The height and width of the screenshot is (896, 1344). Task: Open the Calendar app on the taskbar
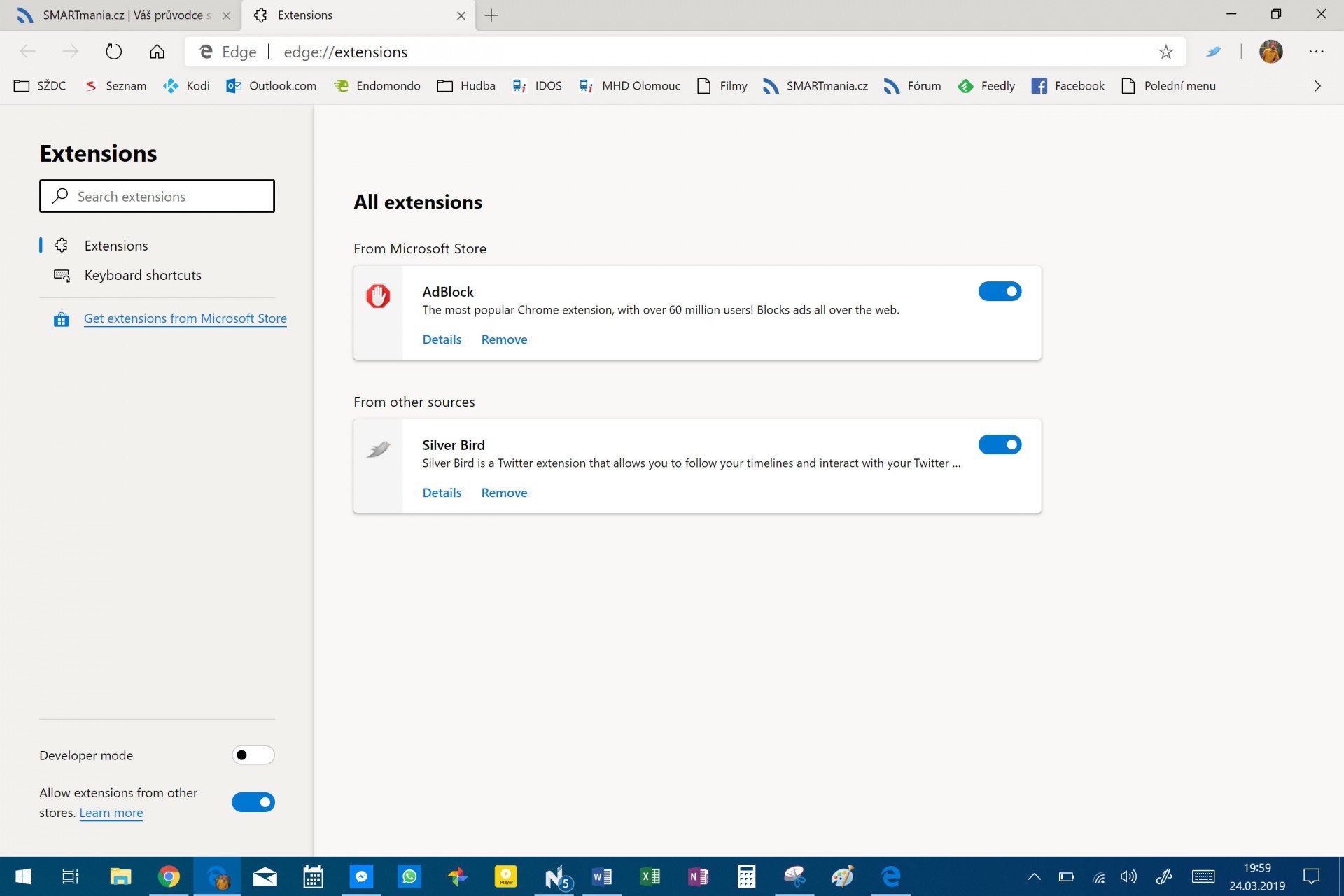coord(313,876)
